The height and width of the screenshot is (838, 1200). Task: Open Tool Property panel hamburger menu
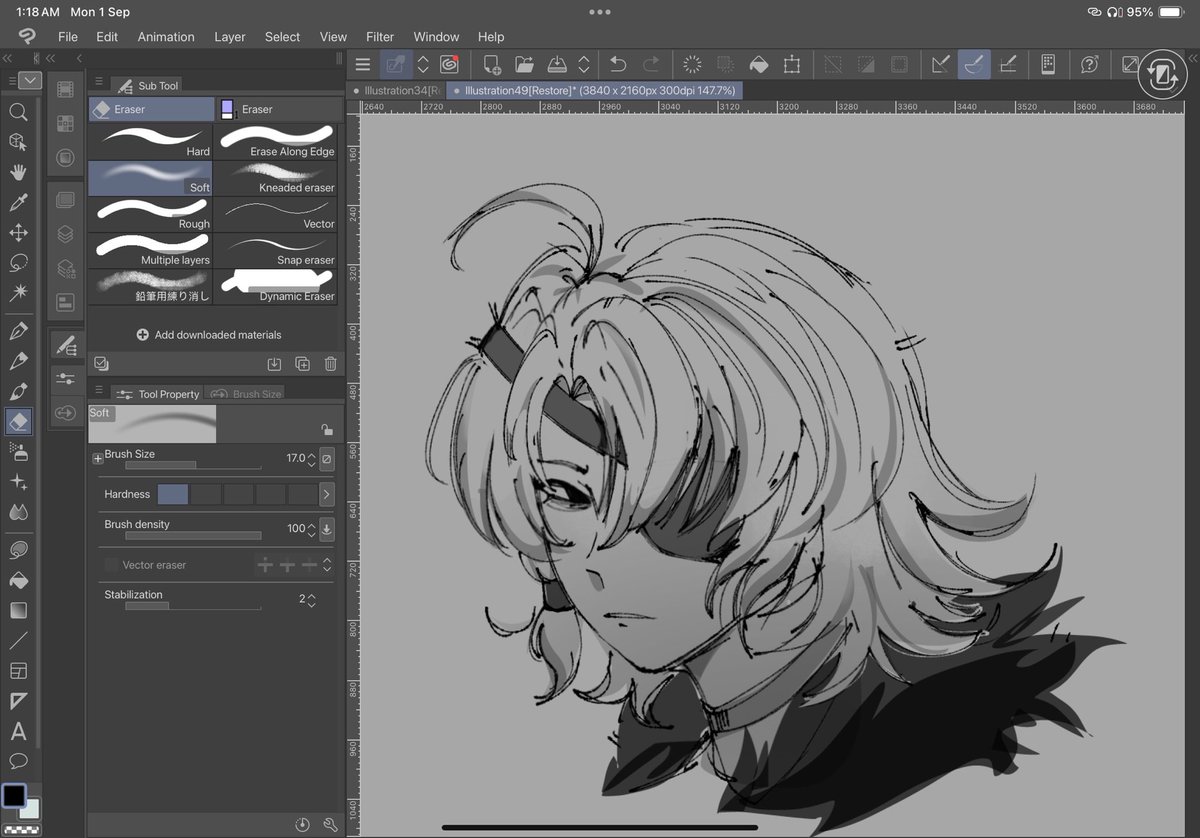(x=99, y=391)
